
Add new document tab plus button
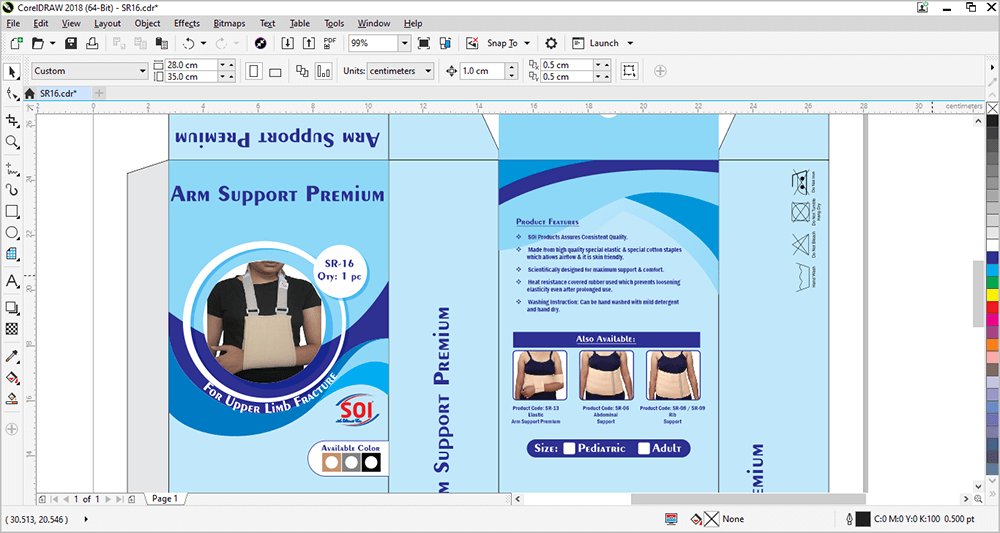99,93
